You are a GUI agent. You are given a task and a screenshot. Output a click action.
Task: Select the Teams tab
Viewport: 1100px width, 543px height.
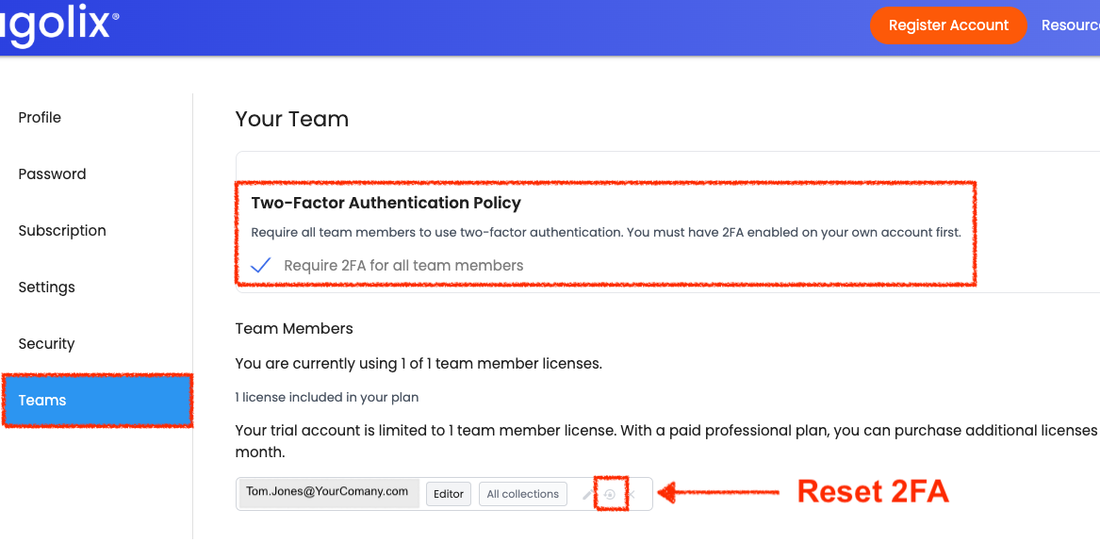click(97, 401)
